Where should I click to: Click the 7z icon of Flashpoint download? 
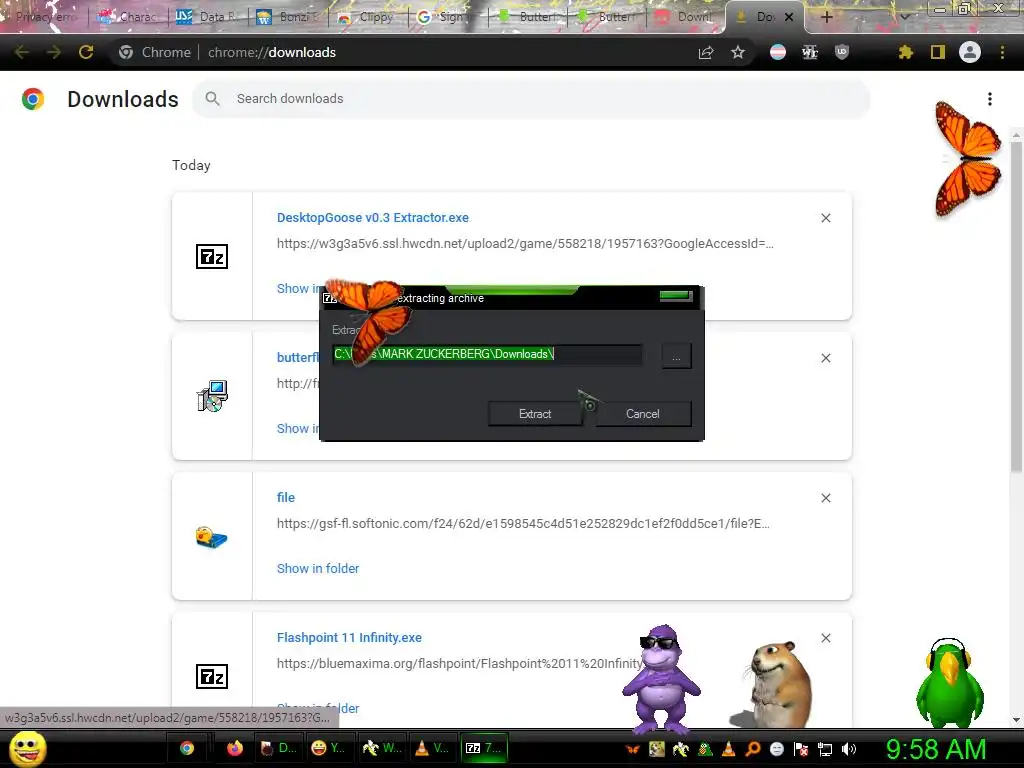pos(212,677)
